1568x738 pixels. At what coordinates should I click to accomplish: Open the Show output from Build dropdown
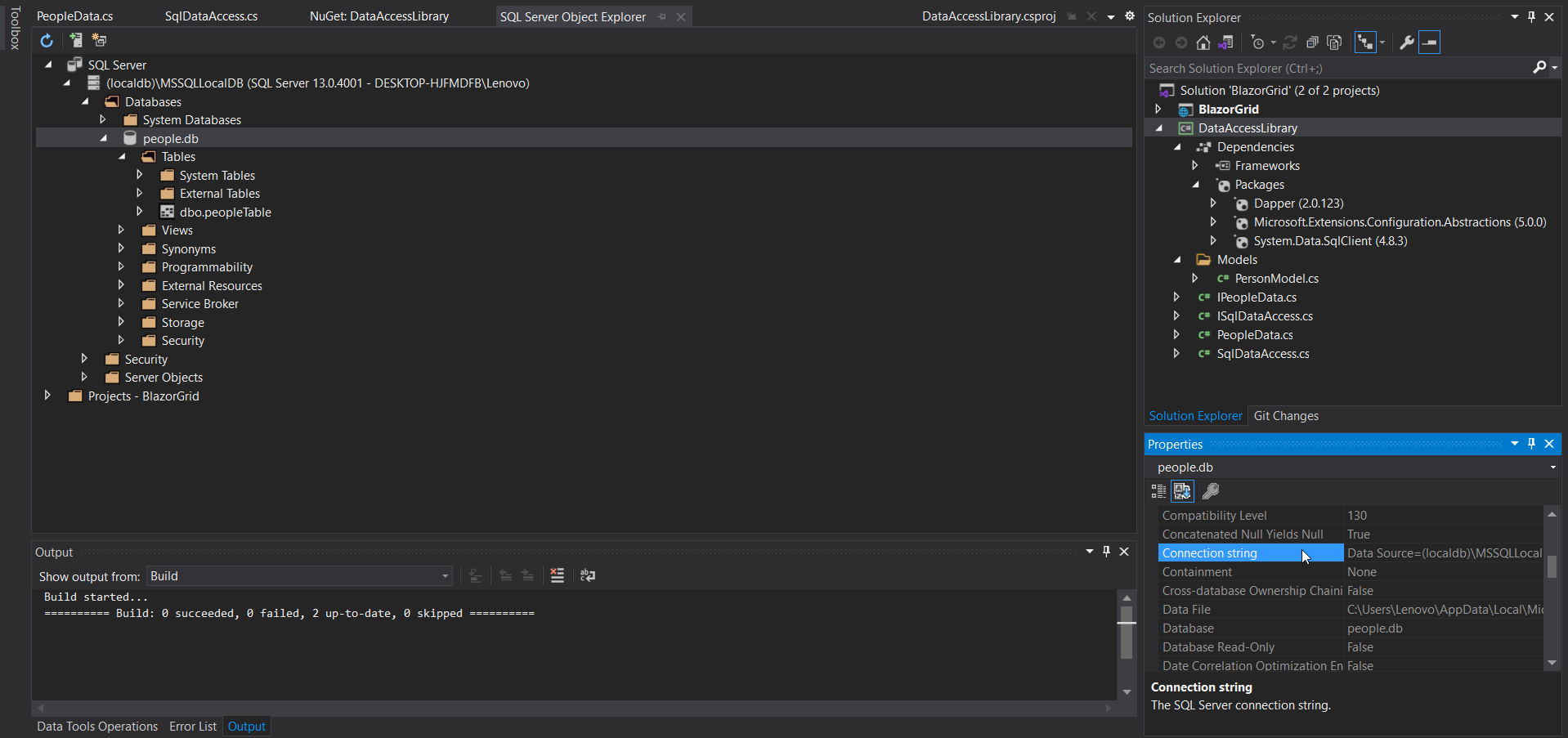pos(445,576)
